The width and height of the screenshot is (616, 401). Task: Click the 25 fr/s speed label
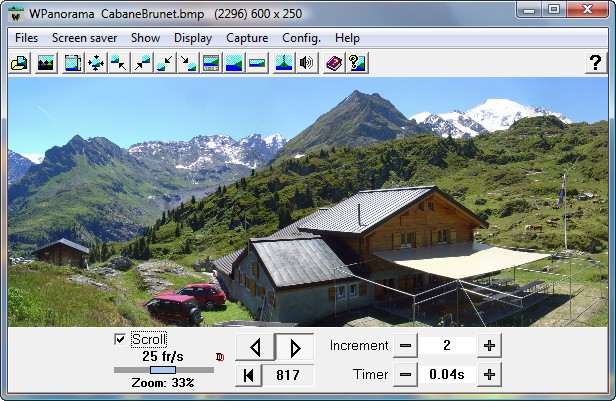pyautogui.click(x=163, y=356)
